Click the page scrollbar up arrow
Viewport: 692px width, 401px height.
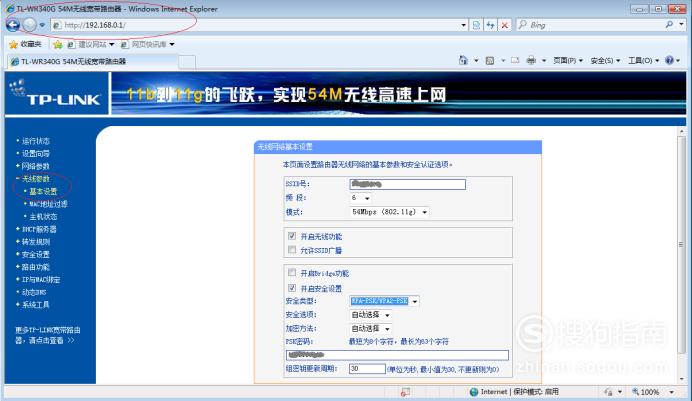[681, 131]
